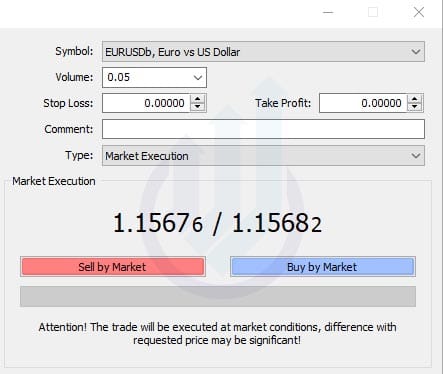Viewport: 443px width, 374px height.
Task: Open the Type dropdown Market Execution
Action: tap(263, 156)
